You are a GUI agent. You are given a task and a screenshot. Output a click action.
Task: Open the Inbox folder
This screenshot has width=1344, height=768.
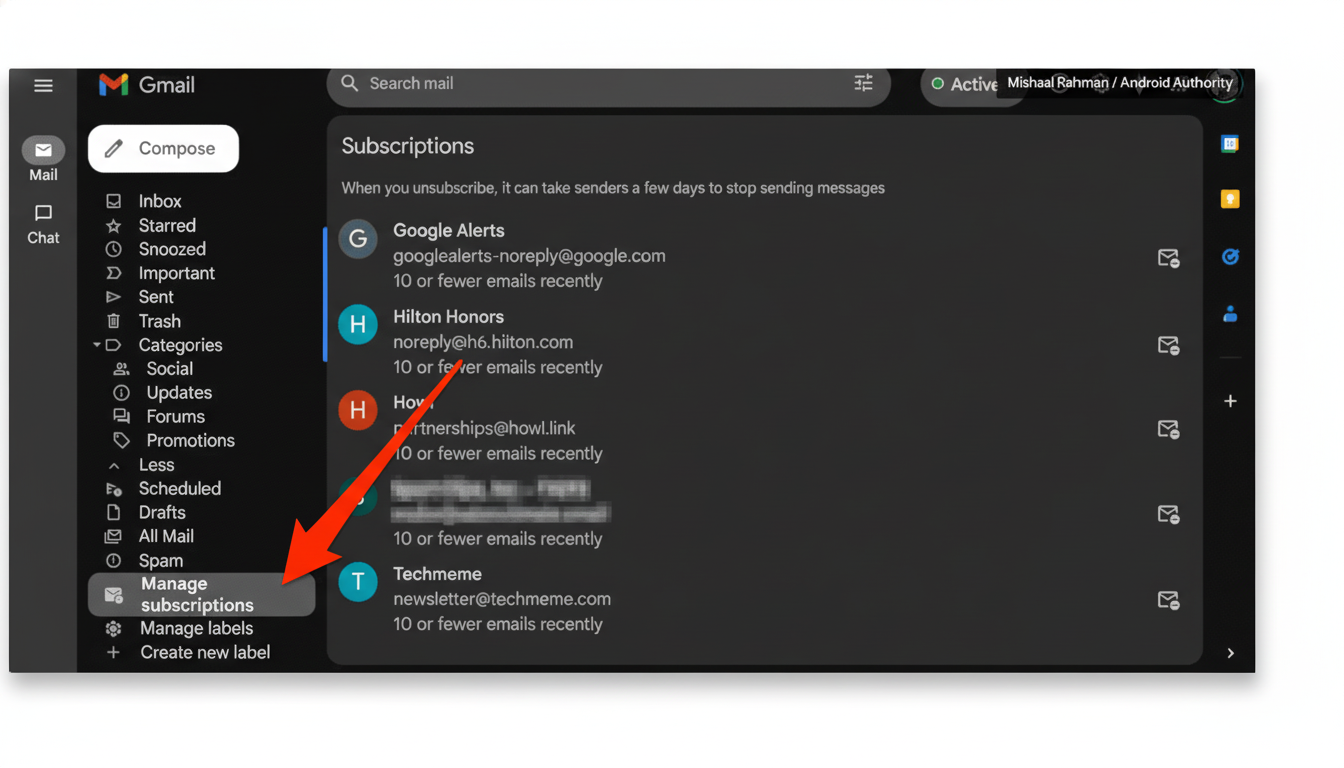point(160,201)
